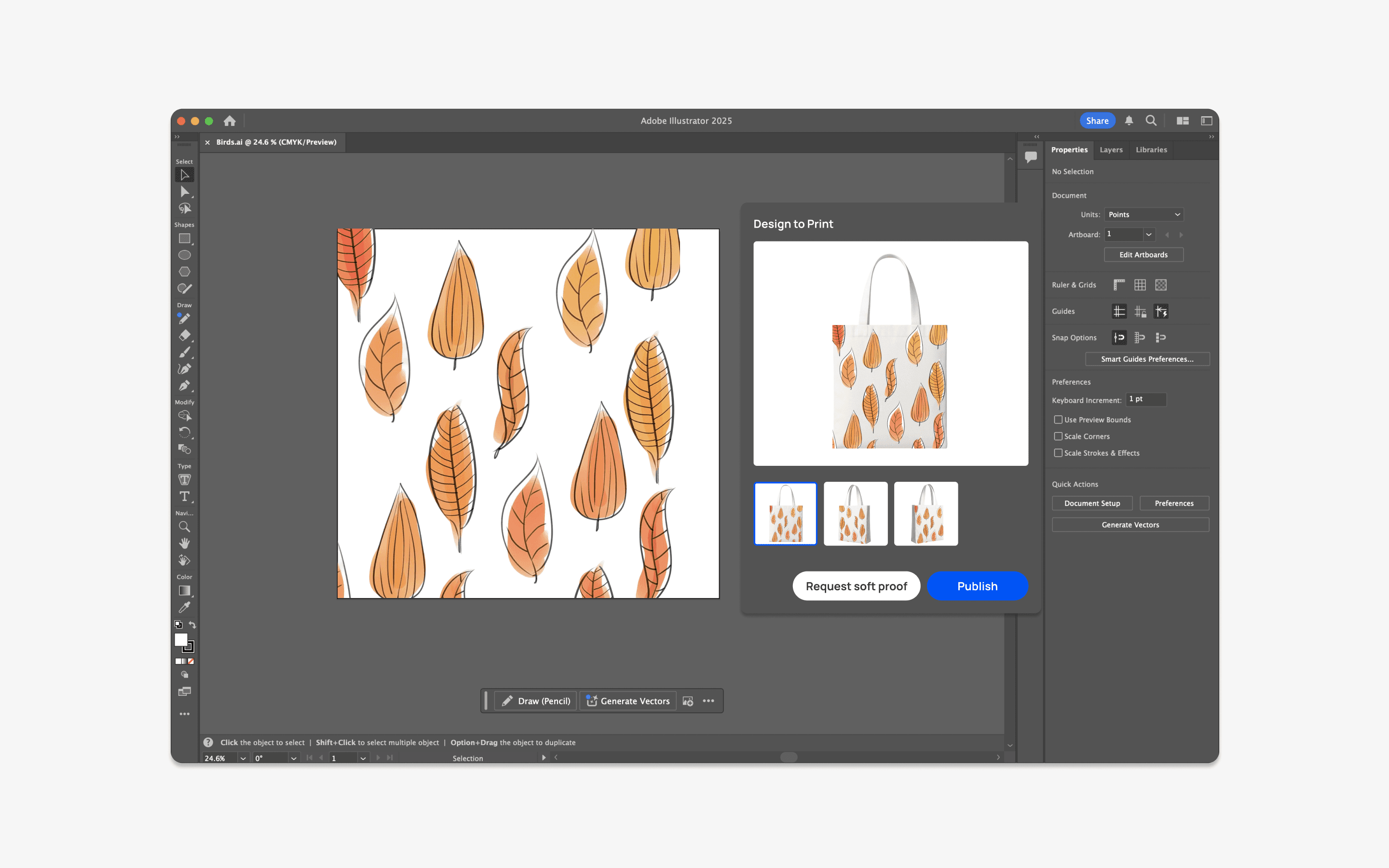Select the Rectangle shape tool
The image size is (1389, 868).
pos(184,238)
